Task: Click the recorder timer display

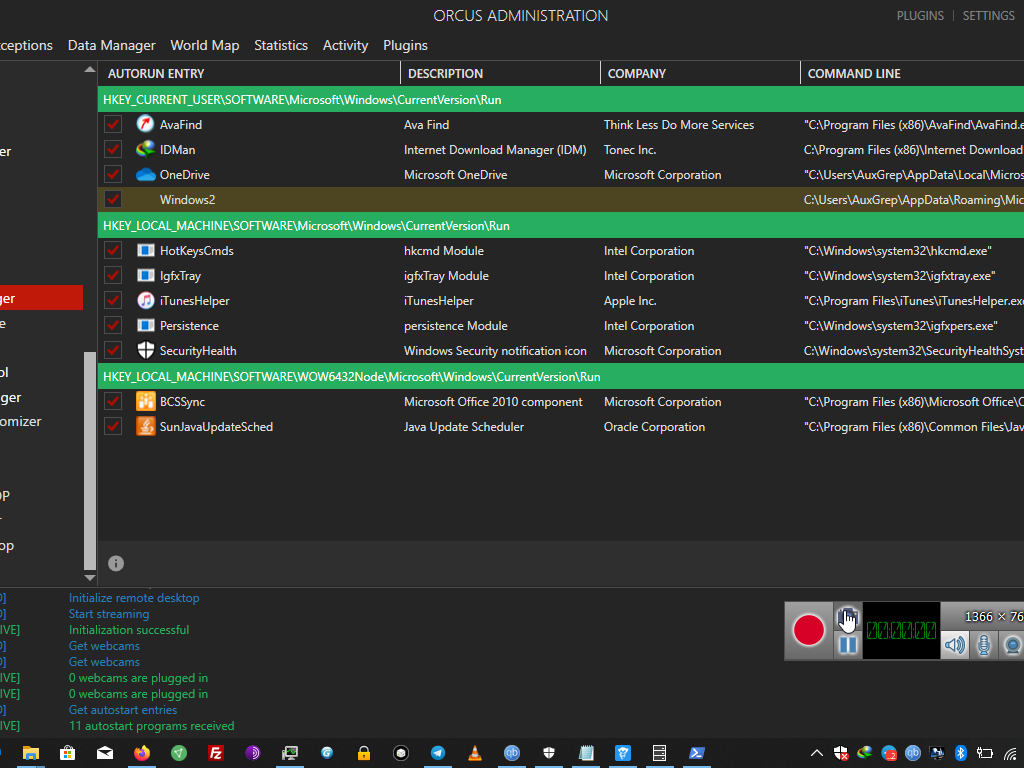Action: click(x=901, y=631)
